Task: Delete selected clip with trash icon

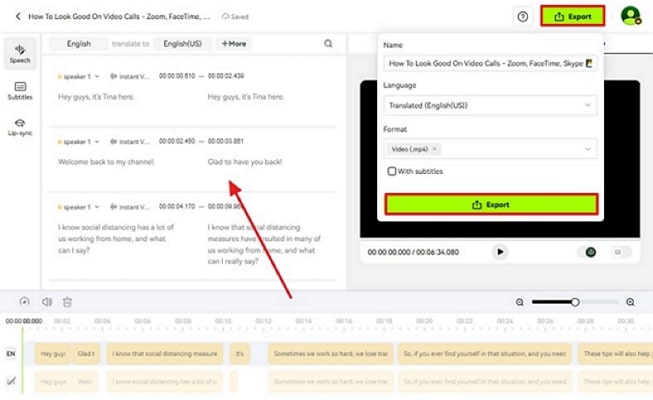Action: pos(68,301)
